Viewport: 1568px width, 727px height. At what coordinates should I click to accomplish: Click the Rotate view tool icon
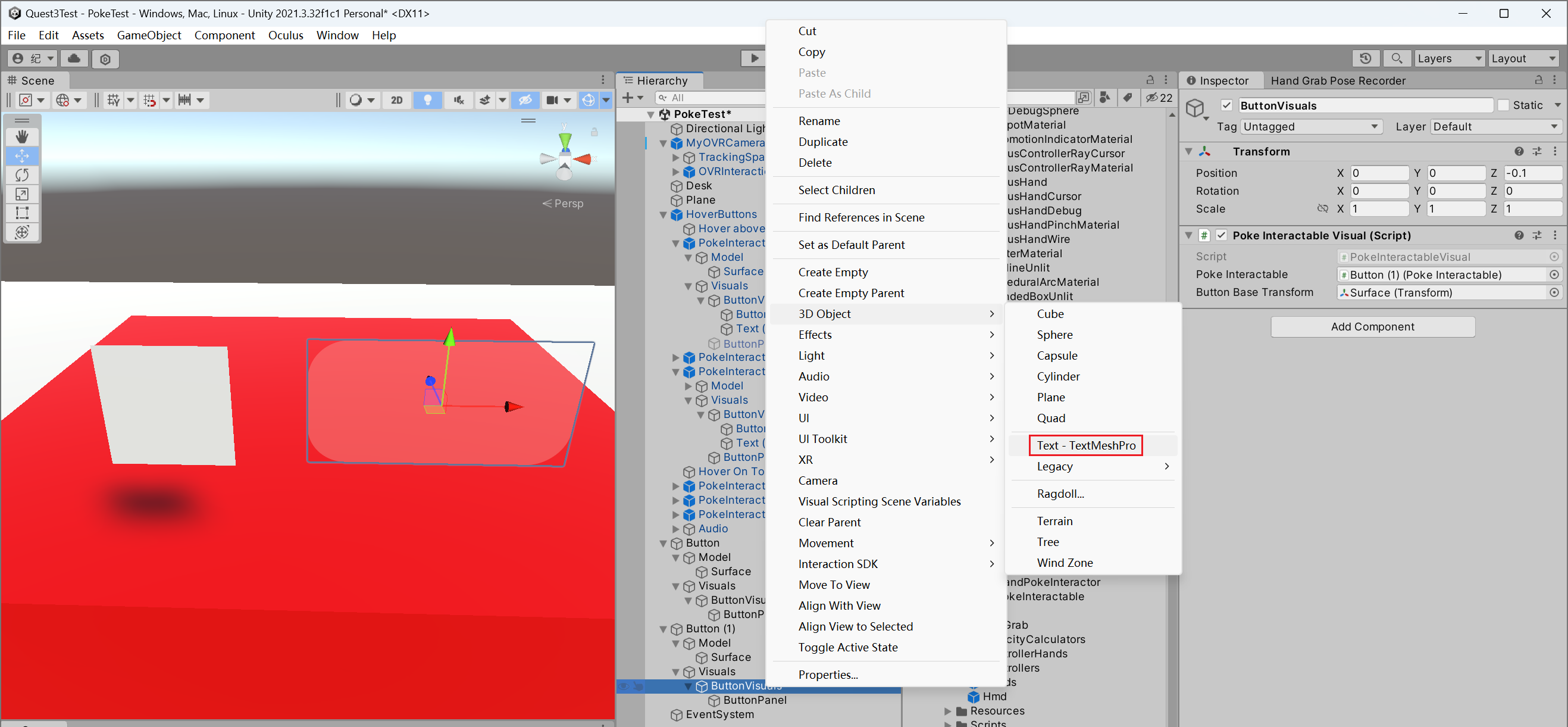tap(22, 175)
